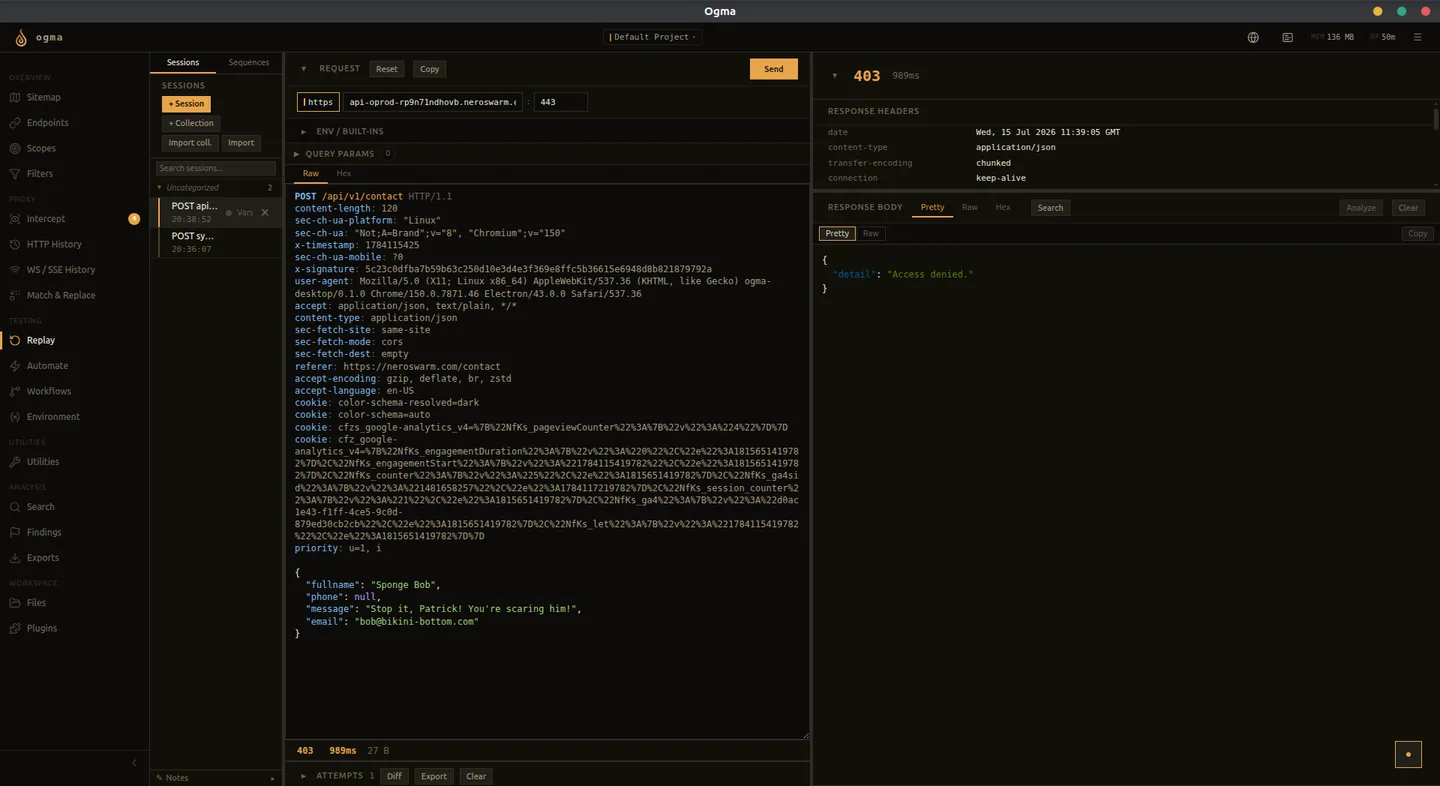Open the Findings sidebar icon
This screenshot has height=786, width=1440.
click(x=15, y=532)
